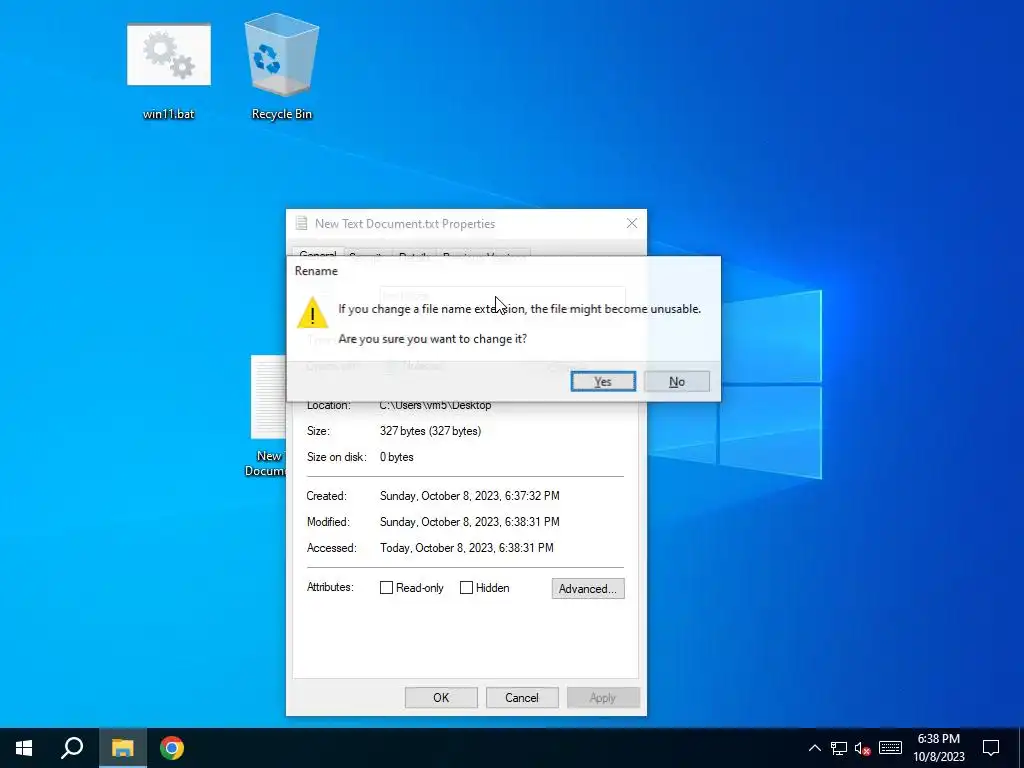1024x768 pixels.
Task: Open taskbar Search magnifier
Action: pyautogui.click(x=72, y=748)
